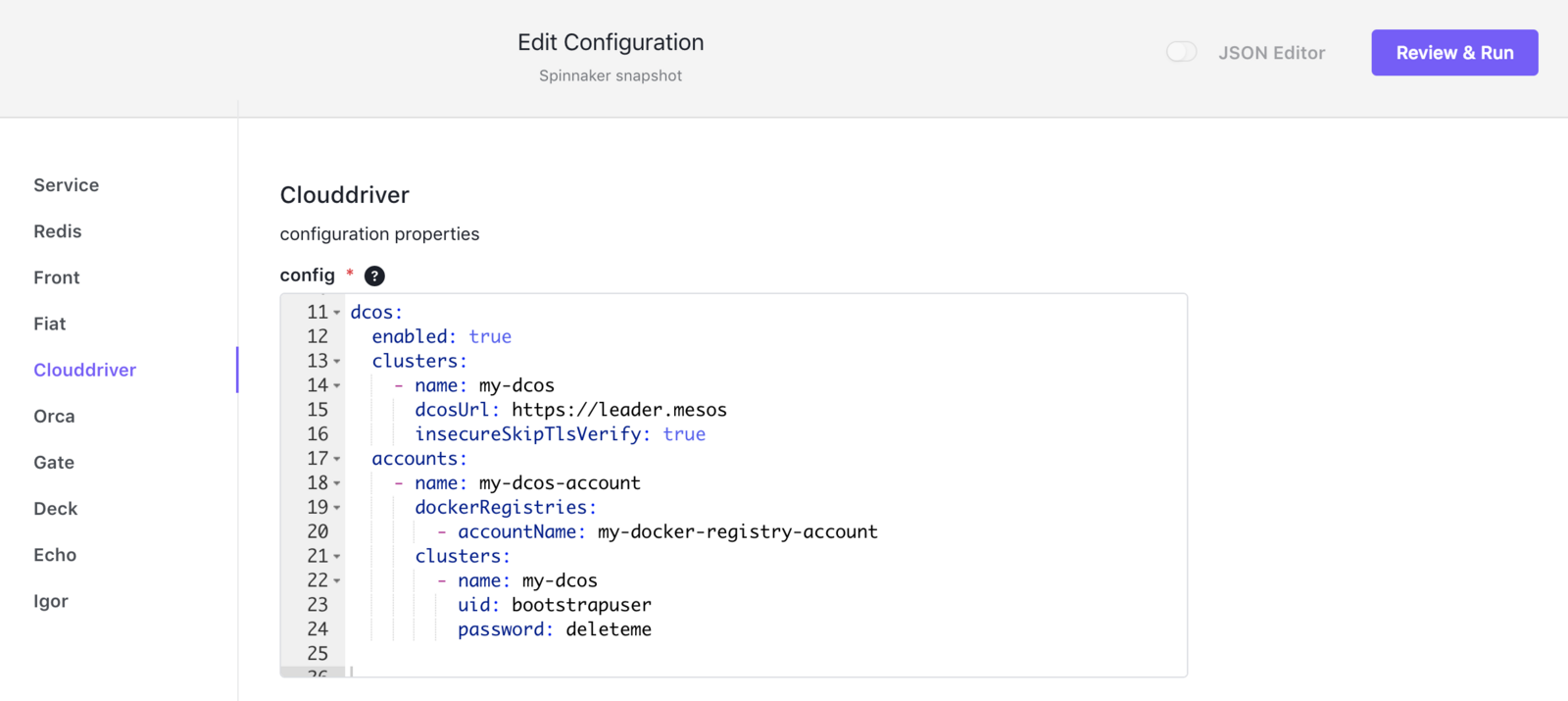
Task: Click the JSON Editor label
Action: [x=1272, y=53]
